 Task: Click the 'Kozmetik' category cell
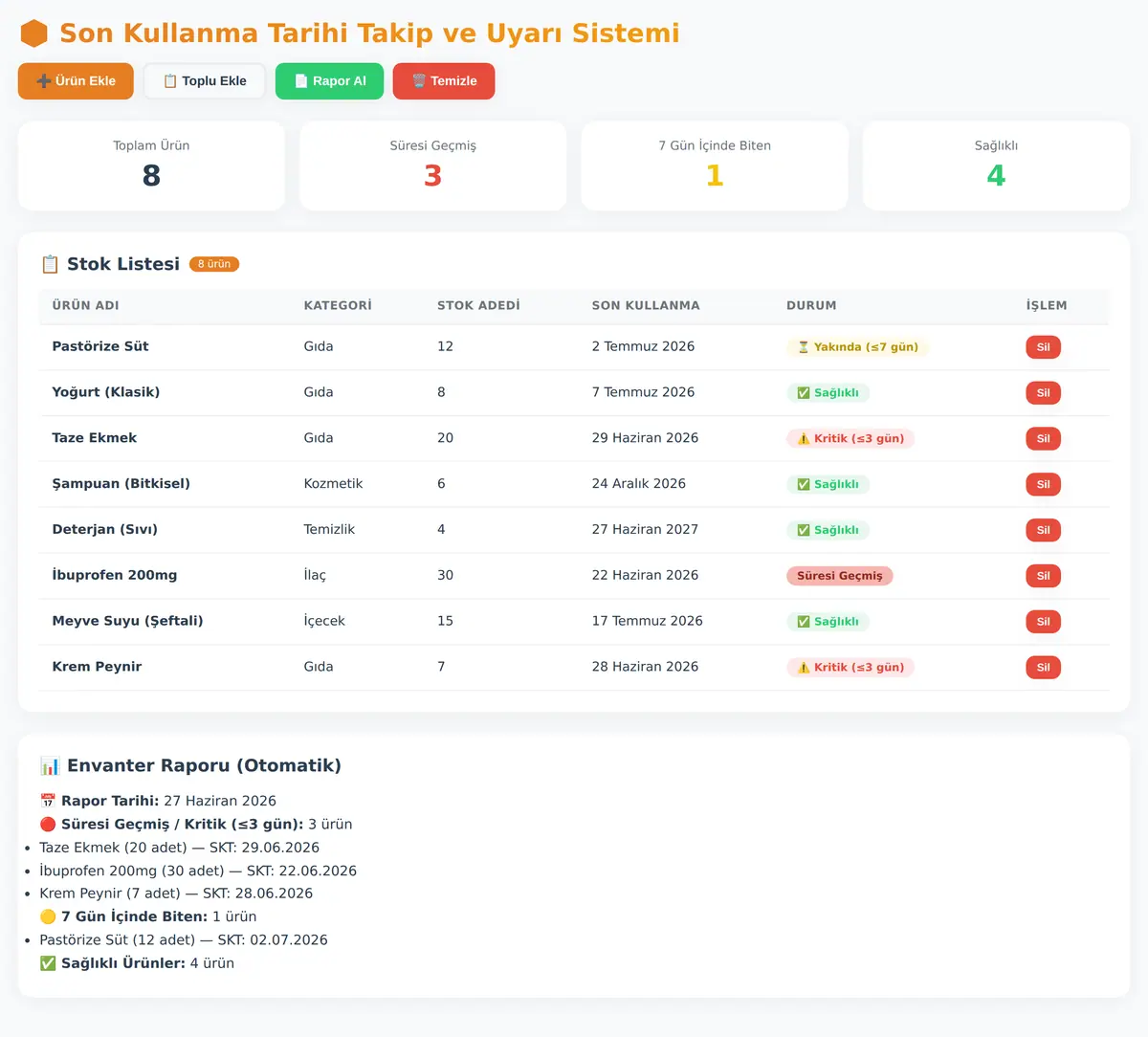pyautogui.click(x=333, y=484)
